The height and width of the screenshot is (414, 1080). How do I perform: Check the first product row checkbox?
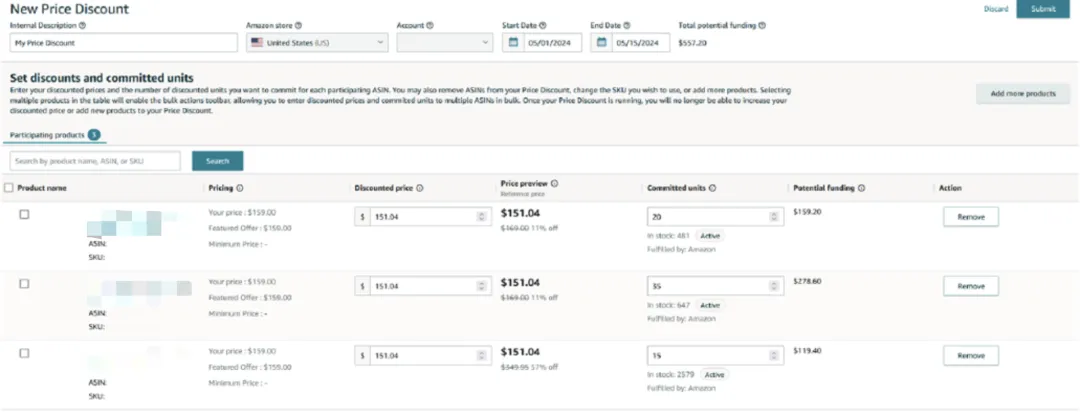[x=25, y=214]
